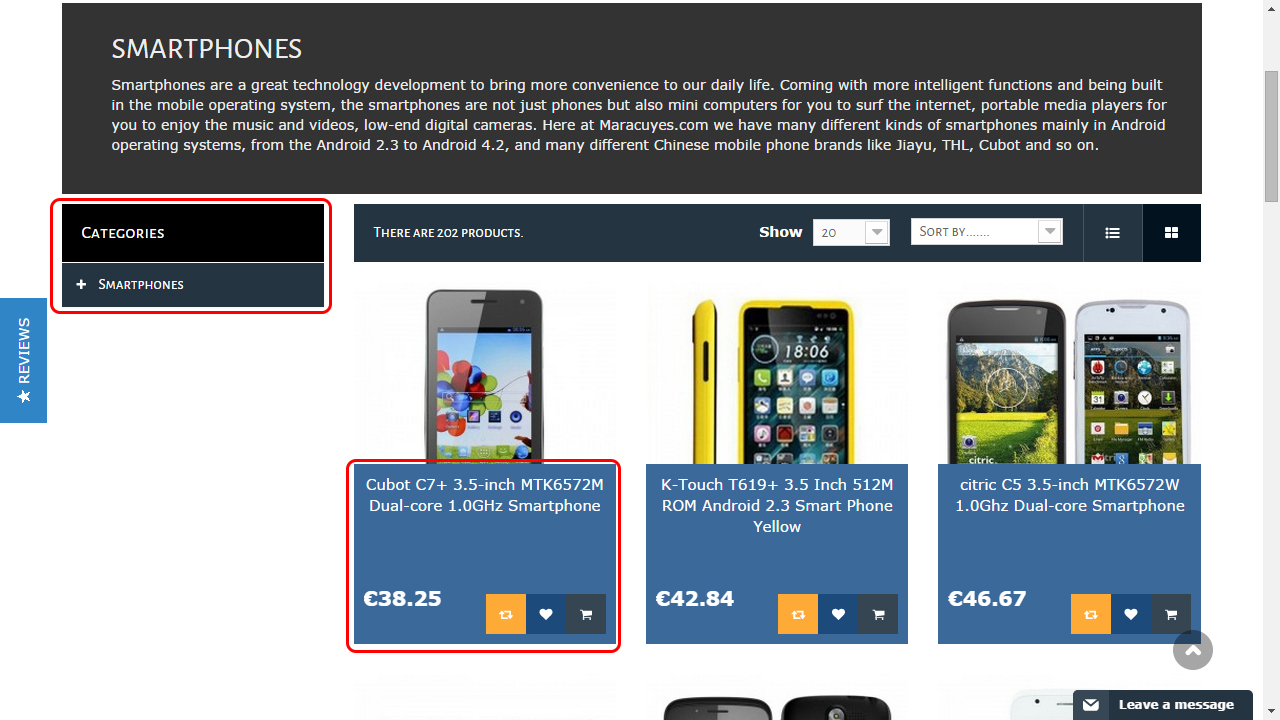Open the Reviews side tab
The width and height of the screenshot is (1280, 720).
(23, 360)
